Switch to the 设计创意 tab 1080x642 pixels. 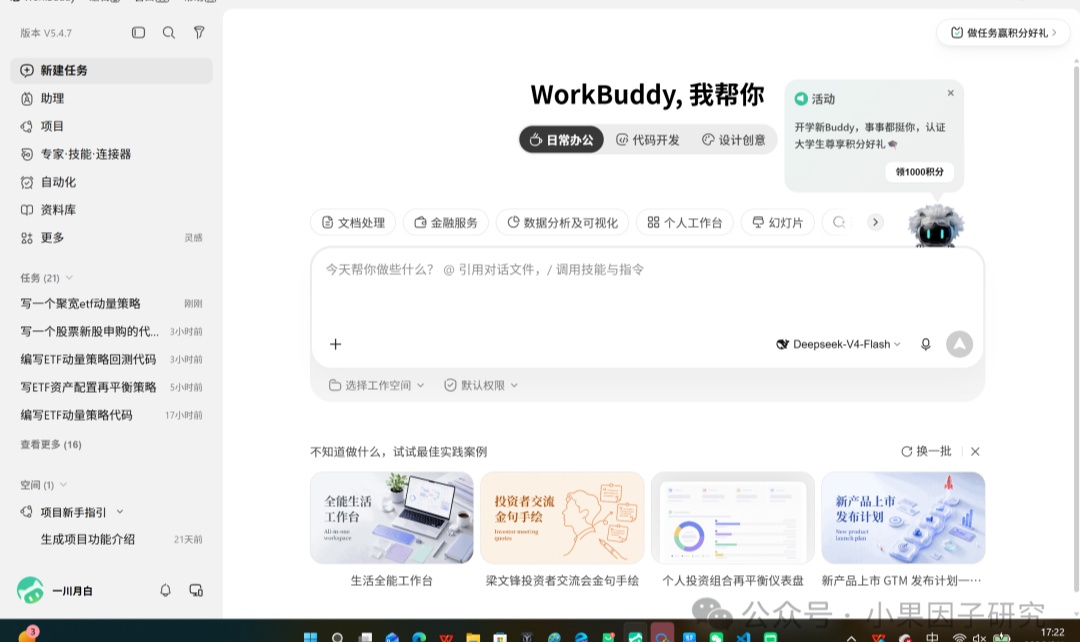[x=734, y=140]
